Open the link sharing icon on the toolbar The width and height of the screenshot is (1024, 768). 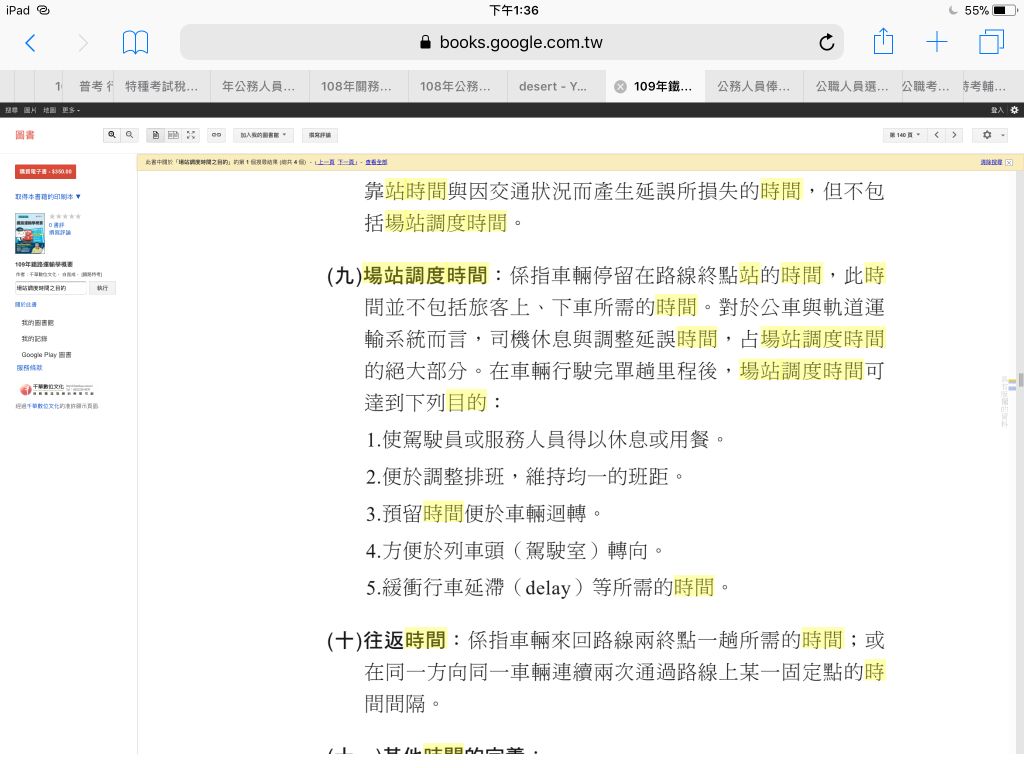(x=215, y=134)
